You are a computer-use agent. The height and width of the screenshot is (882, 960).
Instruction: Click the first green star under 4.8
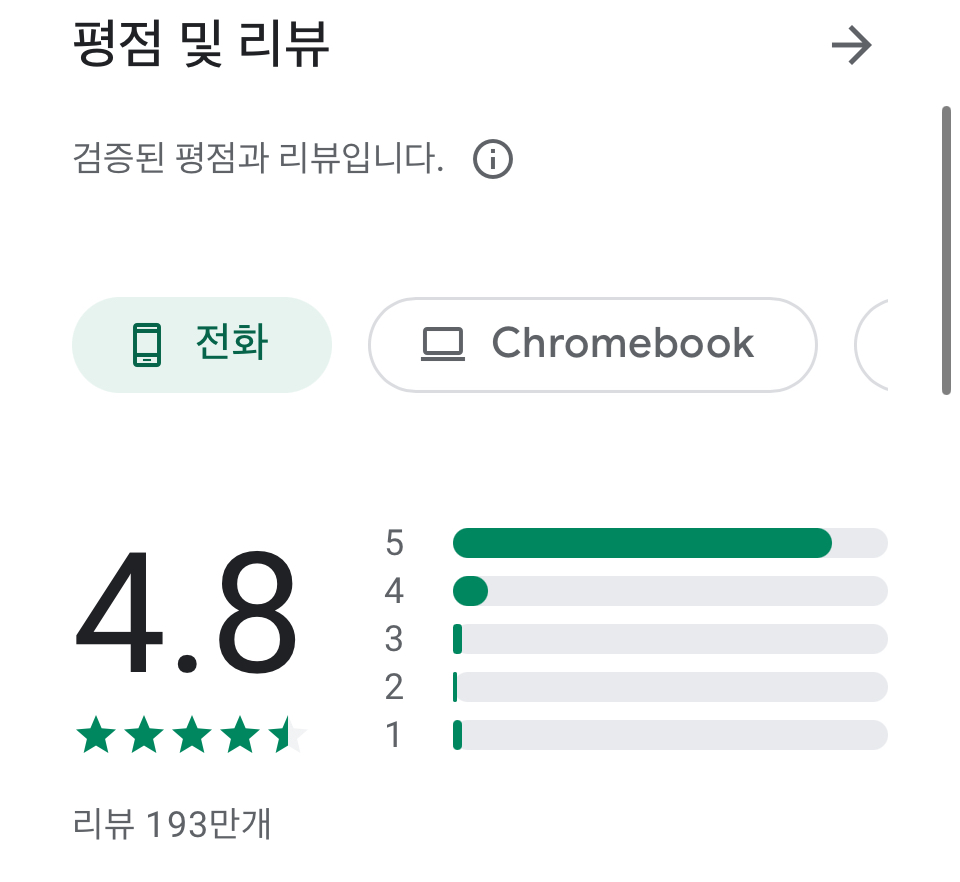(x=96, y=734)
